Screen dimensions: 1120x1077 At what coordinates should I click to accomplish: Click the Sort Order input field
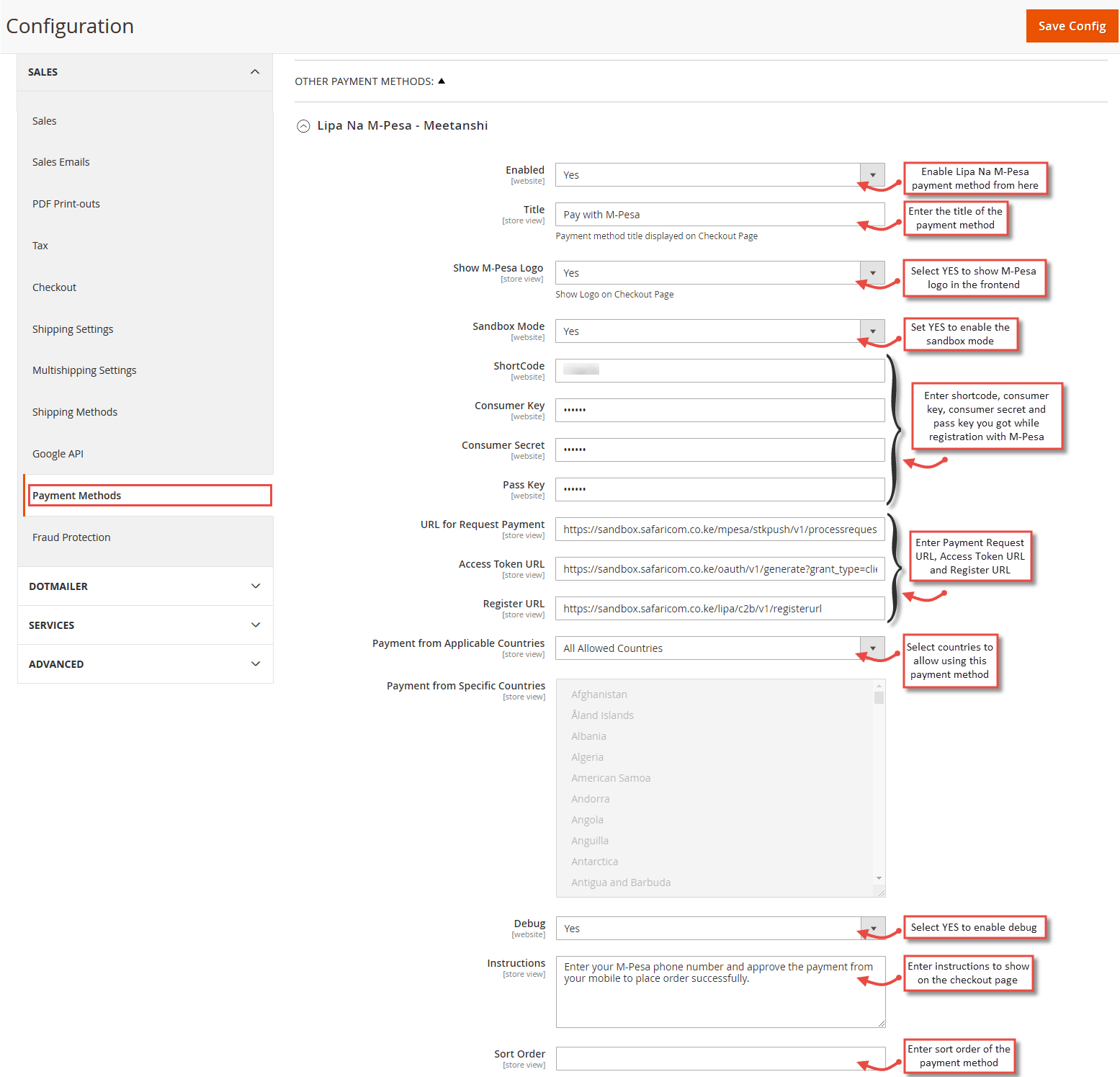pos(721,1059)
